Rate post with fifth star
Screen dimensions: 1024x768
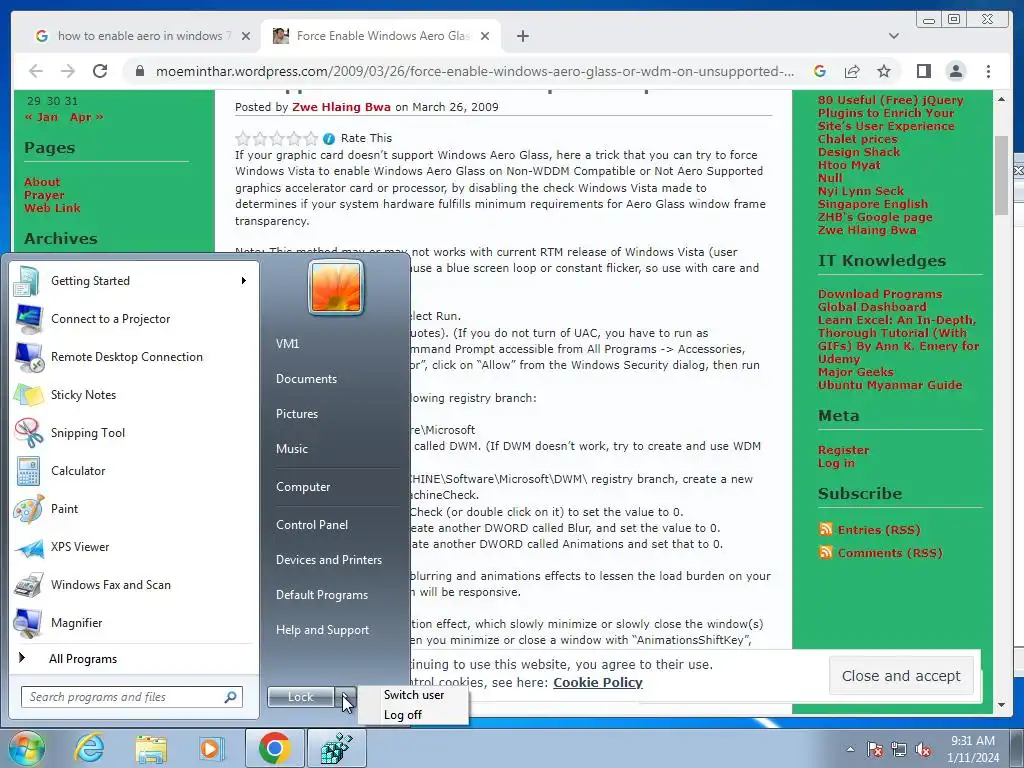coord(311,138)
